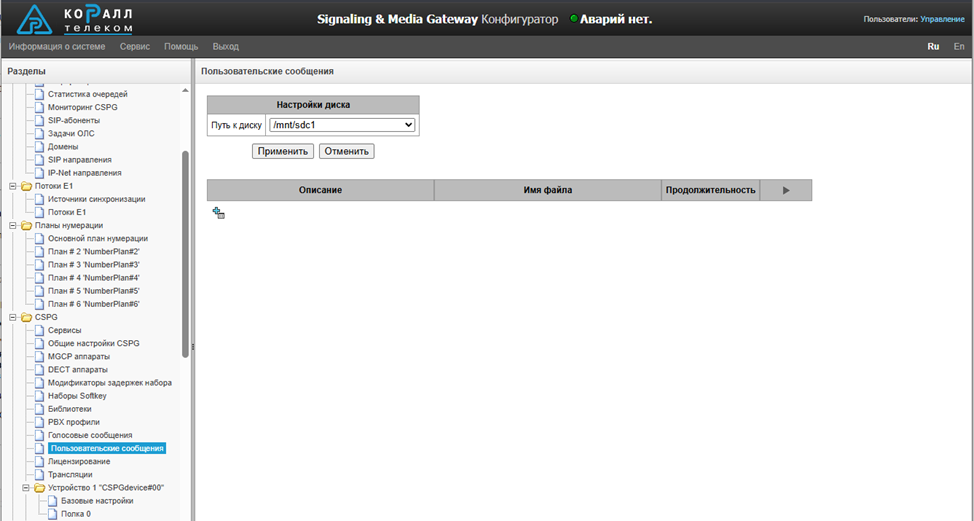Click the Планы нумерации folder icon
The image size is (974, 521).
(x=26, y=225)
